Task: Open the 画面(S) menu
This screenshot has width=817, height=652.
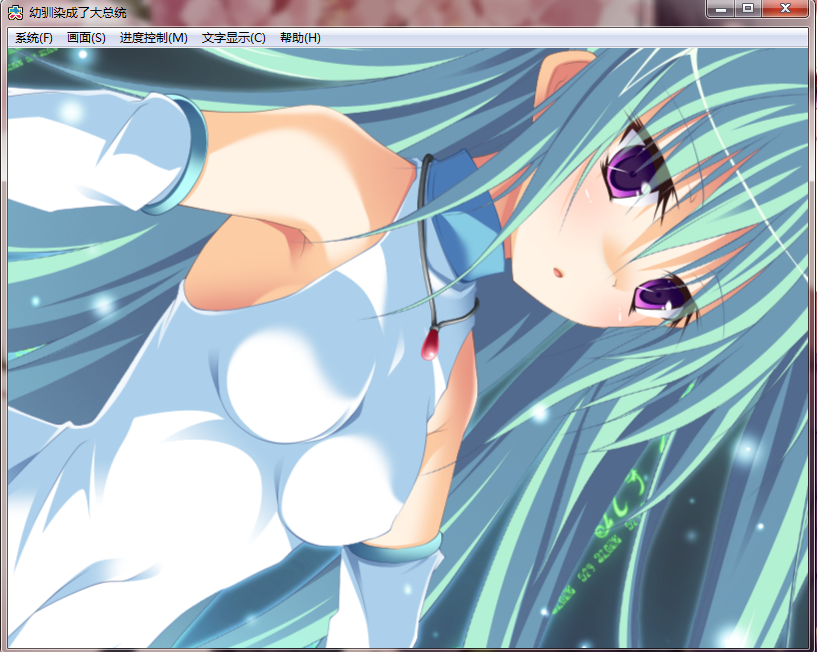Action: [86, 38]
